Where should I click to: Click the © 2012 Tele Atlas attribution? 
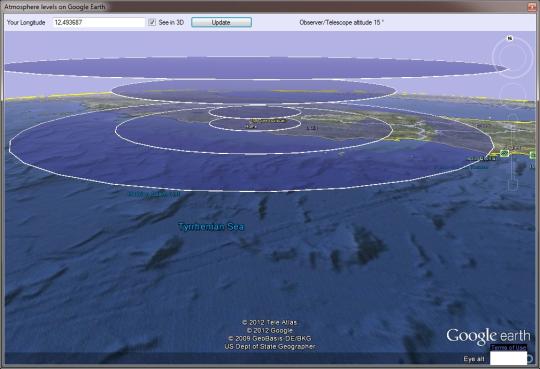[270, 322]
